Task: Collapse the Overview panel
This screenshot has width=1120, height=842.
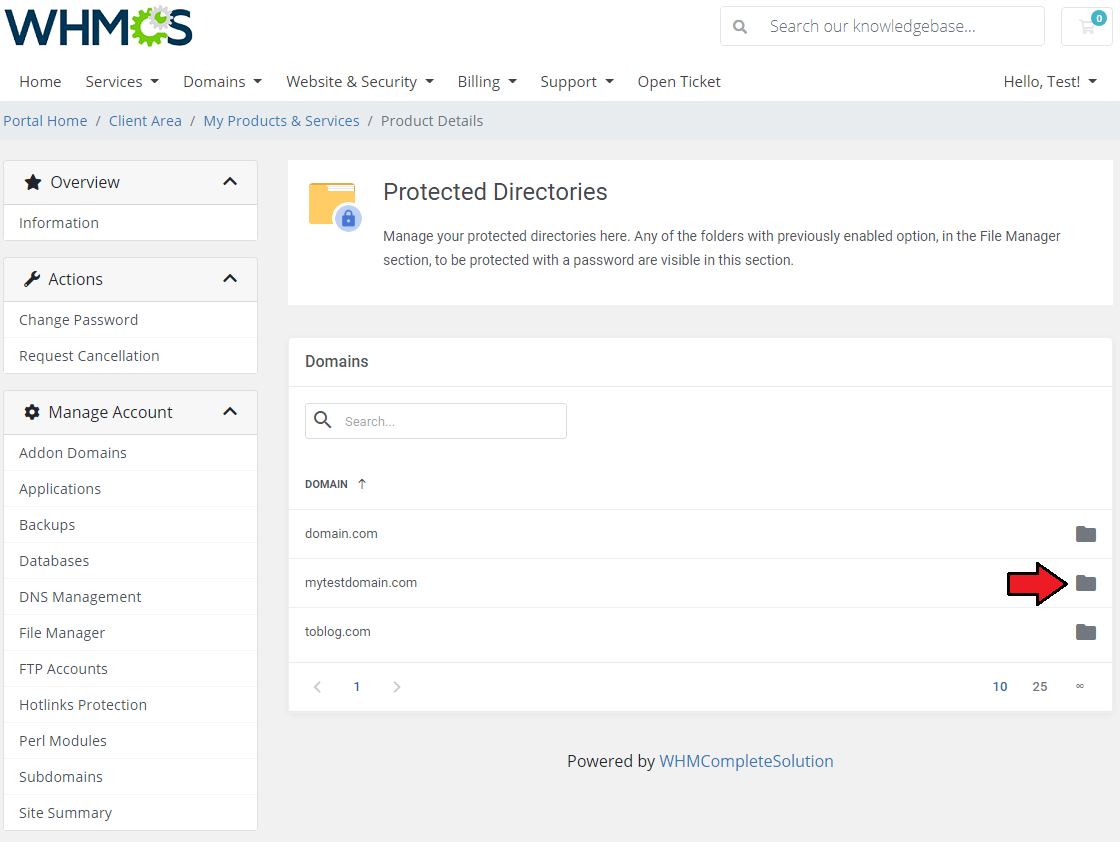Action: pos(230,181)
